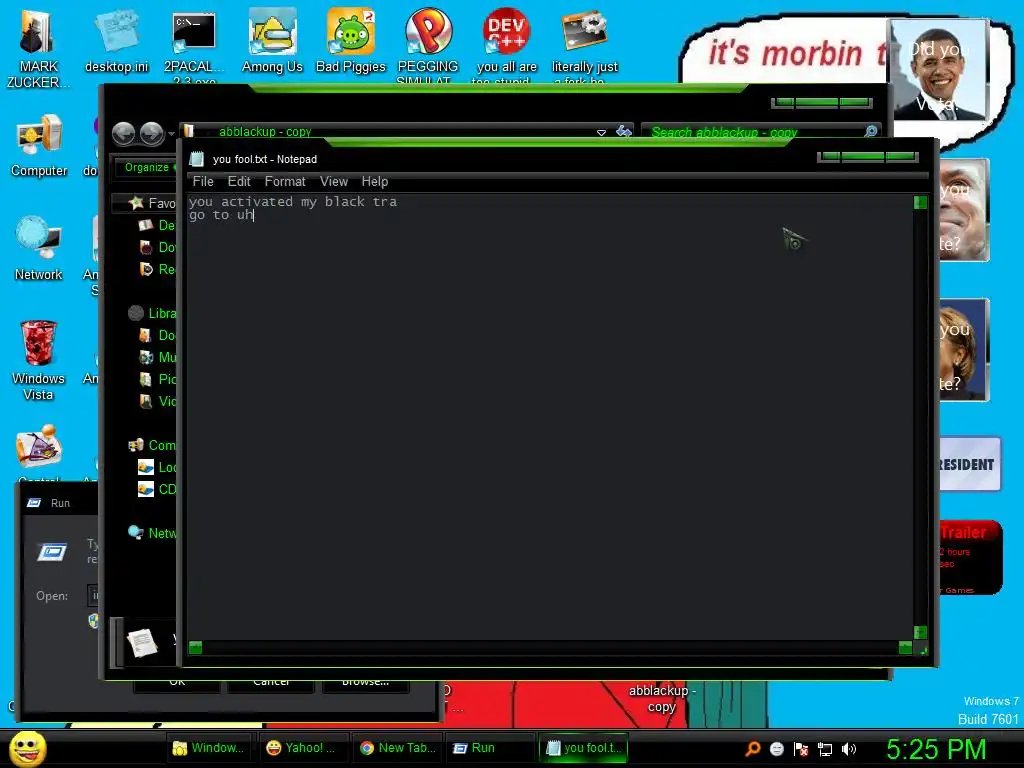Open the abblackup - copy desktop folder
The image size is (1024, 768).
pyautogui.click(x=662, y=698)
